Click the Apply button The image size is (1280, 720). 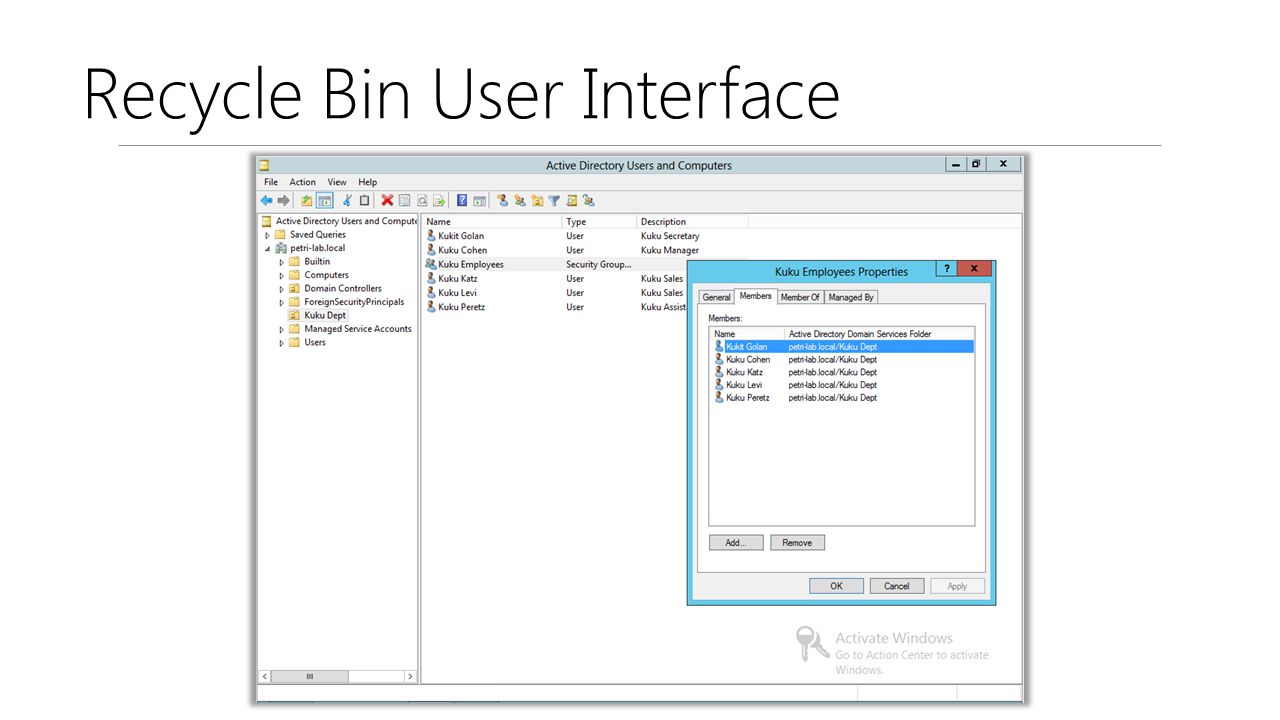click(957, 586)
